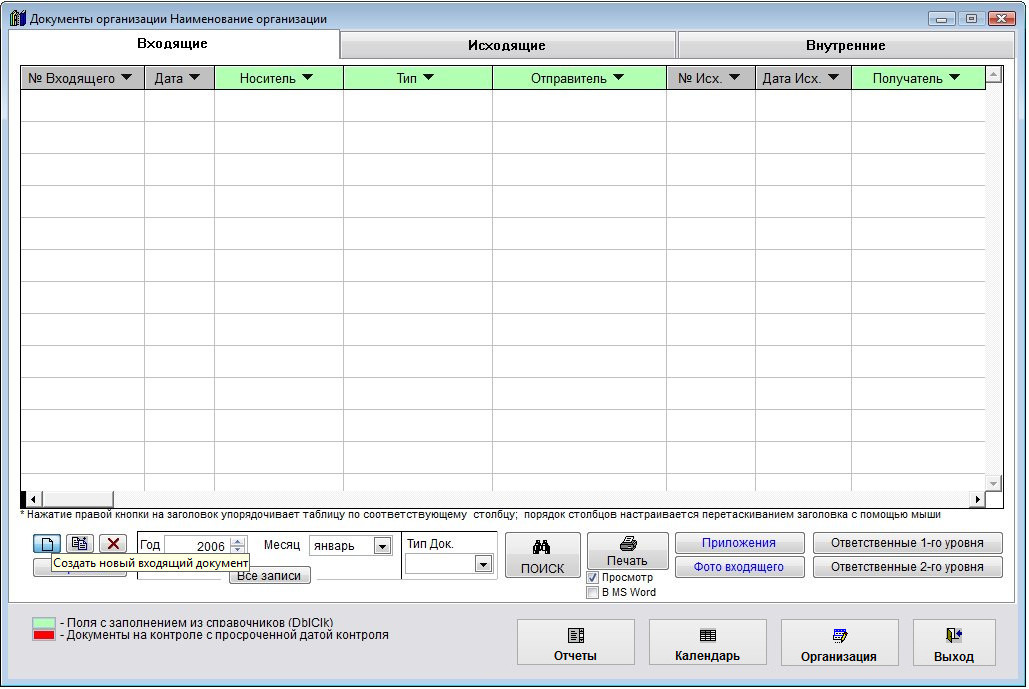
Task: Click the Год label text
Action: pos(150,545)
